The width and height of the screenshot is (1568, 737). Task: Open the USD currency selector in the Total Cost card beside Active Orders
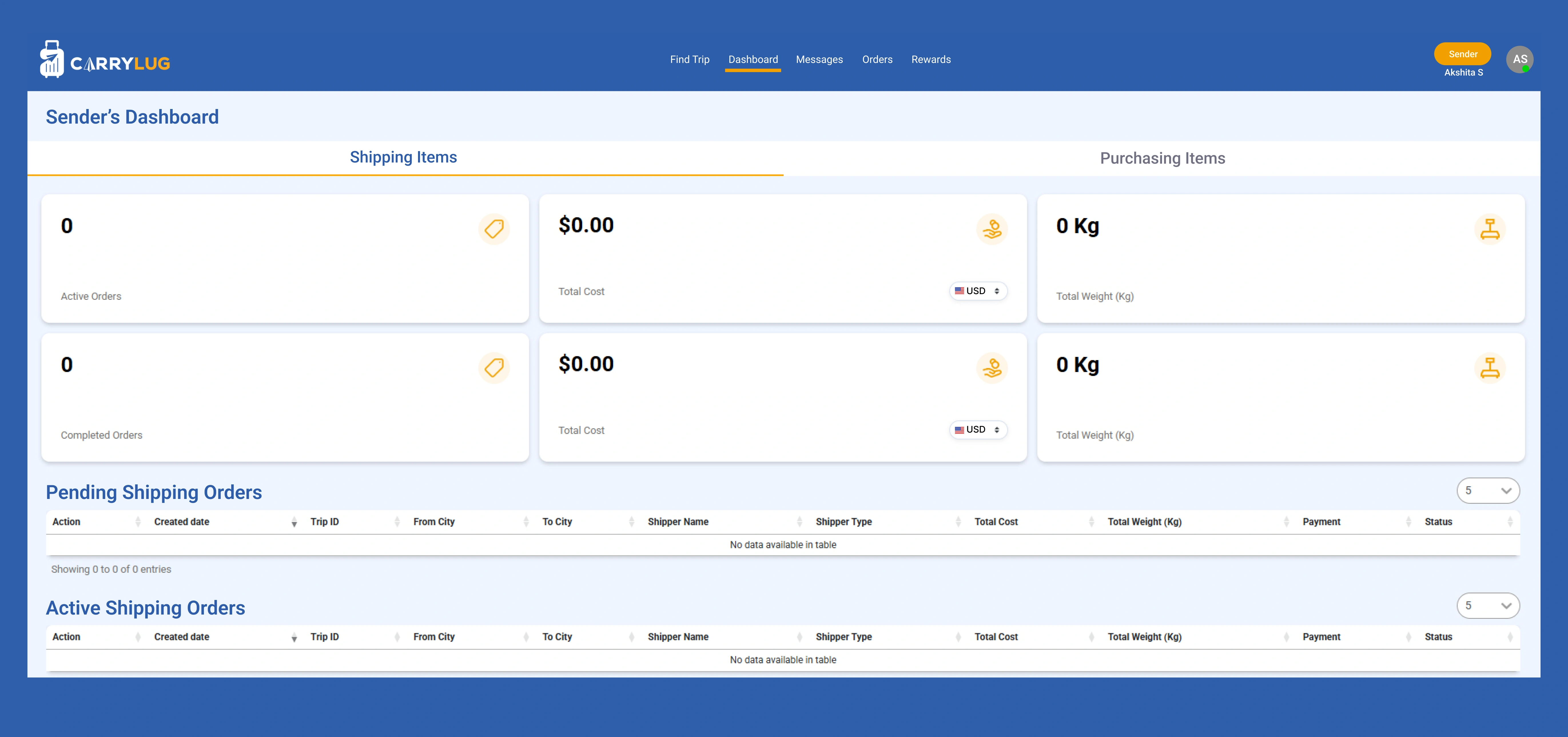[978, 291]
